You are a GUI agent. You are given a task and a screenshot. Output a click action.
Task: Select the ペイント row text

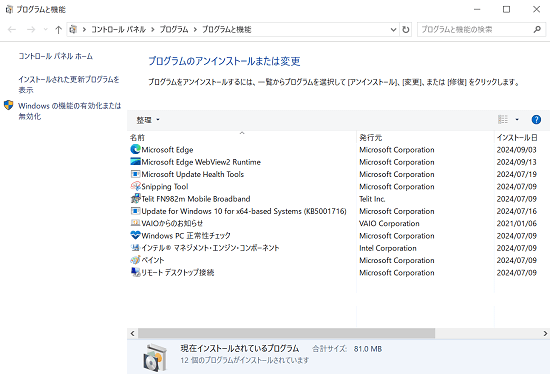pos(153,260)
